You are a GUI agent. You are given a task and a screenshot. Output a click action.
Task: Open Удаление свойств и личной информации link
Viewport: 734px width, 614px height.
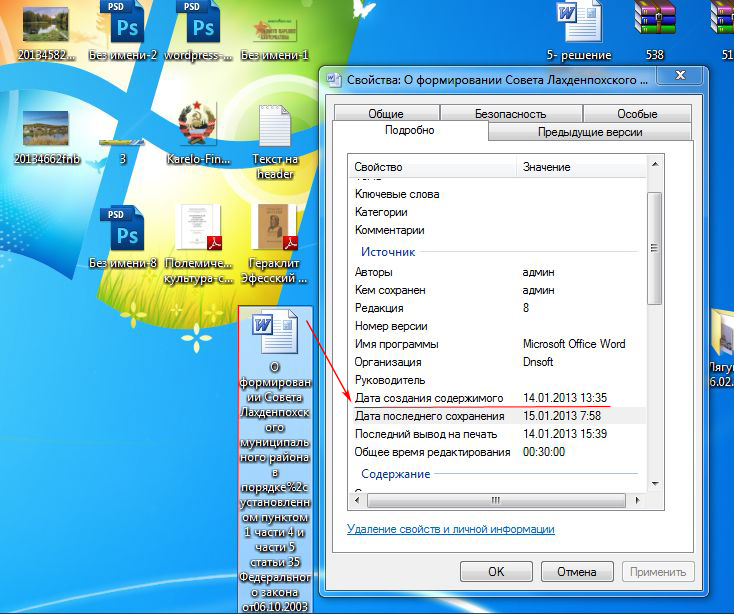(450, 529)
